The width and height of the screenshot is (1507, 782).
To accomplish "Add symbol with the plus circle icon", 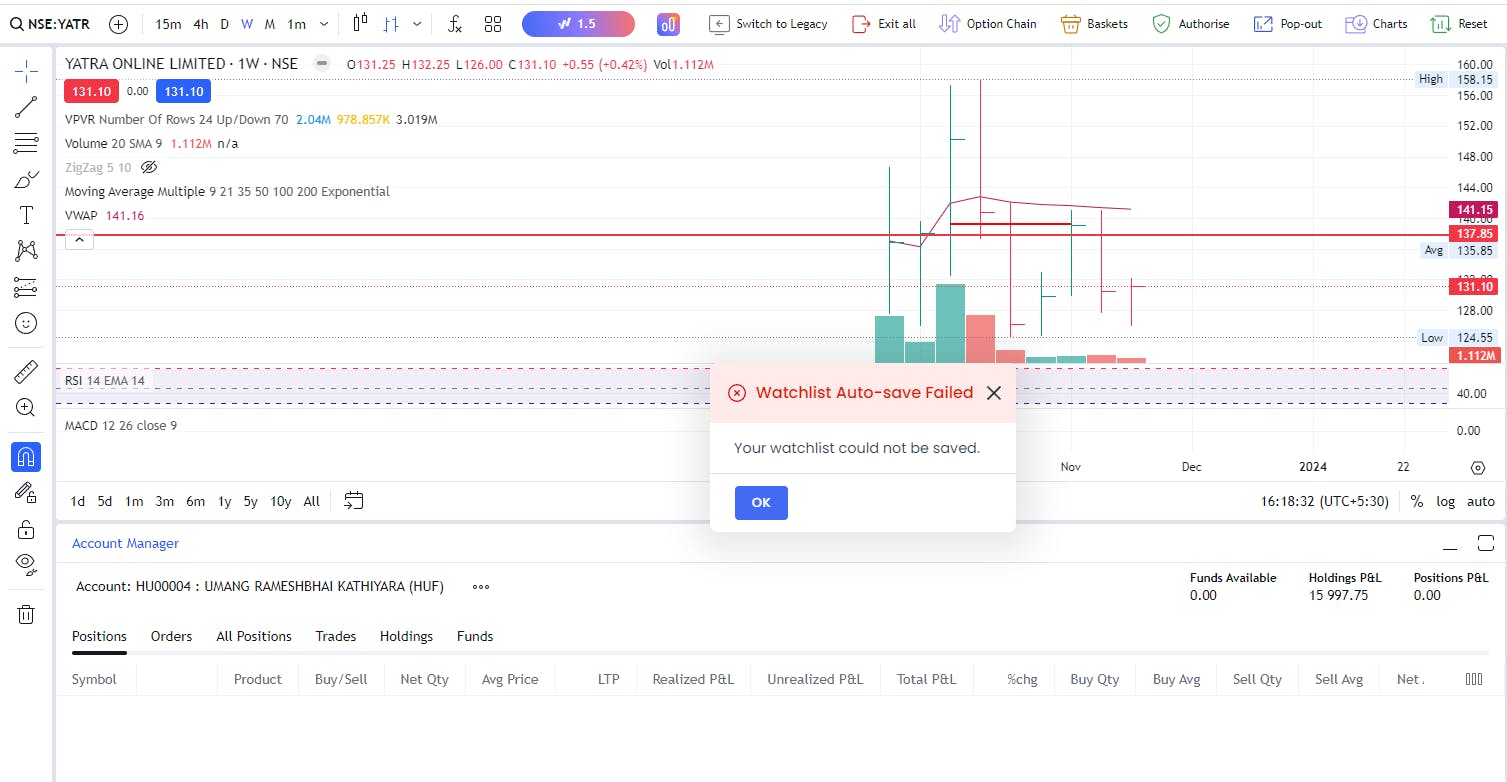I will pyautogui.click(x=118, y=24).
